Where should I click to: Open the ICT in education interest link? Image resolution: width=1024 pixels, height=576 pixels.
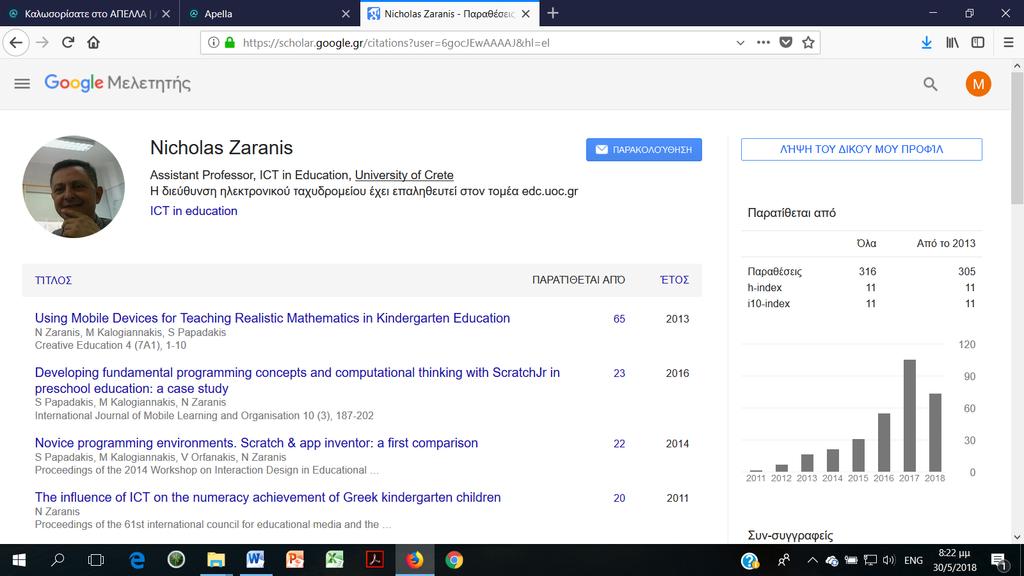click(193, 211)
